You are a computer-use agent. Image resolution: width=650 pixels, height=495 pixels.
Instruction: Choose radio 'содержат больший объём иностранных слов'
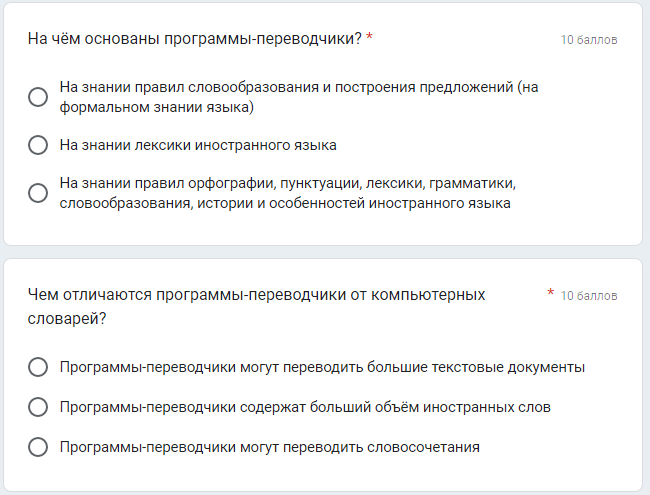pyautogui.click(x=38, y=407)
